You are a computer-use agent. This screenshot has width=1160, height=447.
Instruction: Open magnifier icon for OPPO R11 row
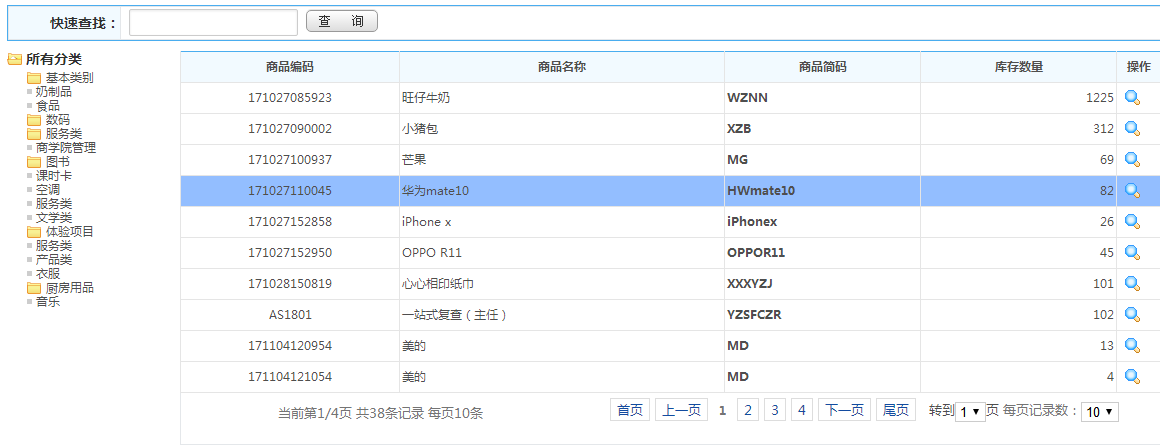(x=1132, y=252)
